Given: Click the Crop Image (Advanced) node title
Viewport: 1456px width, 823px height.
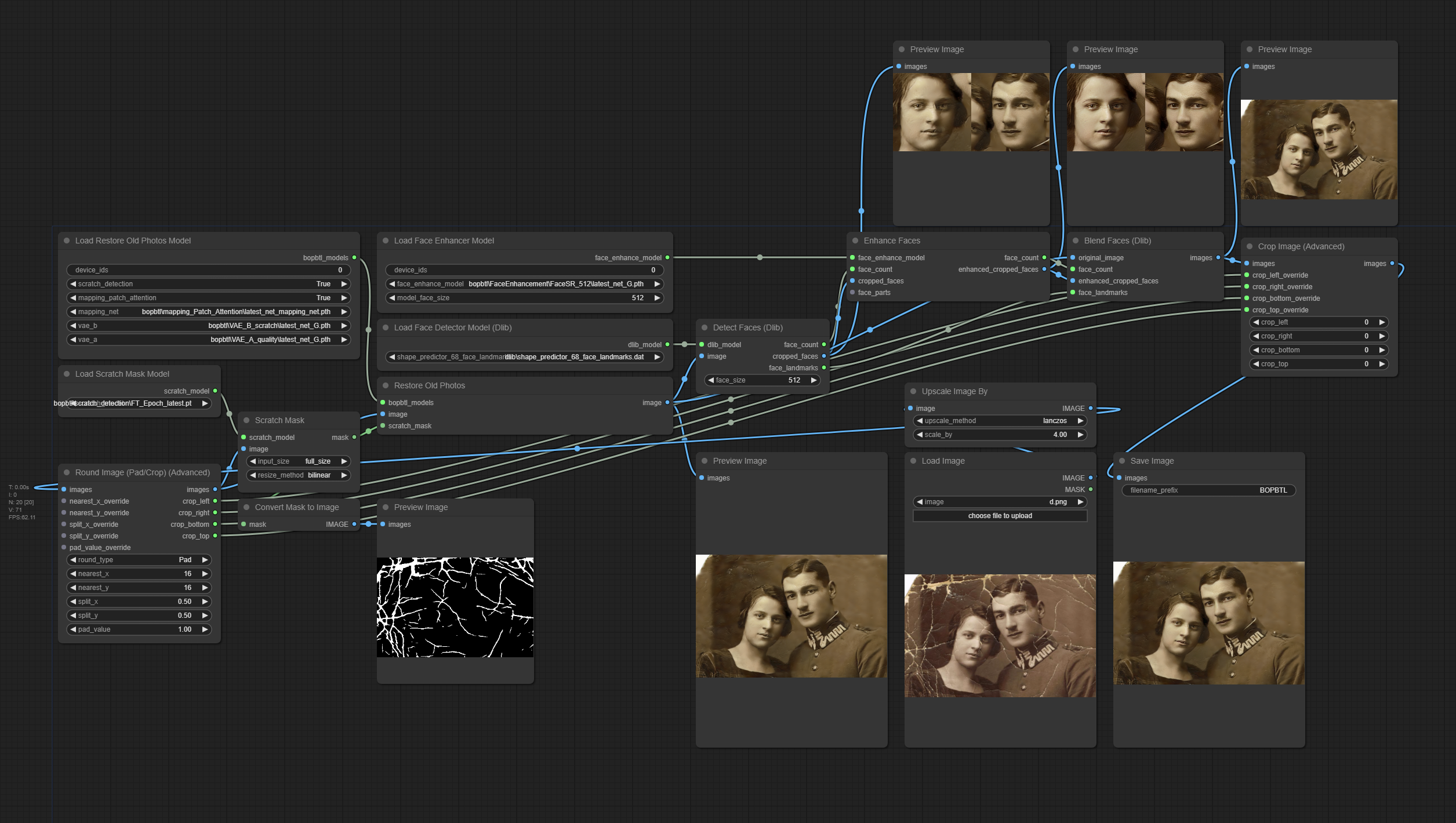Looking at the screenshot, I should [1301, 246].
